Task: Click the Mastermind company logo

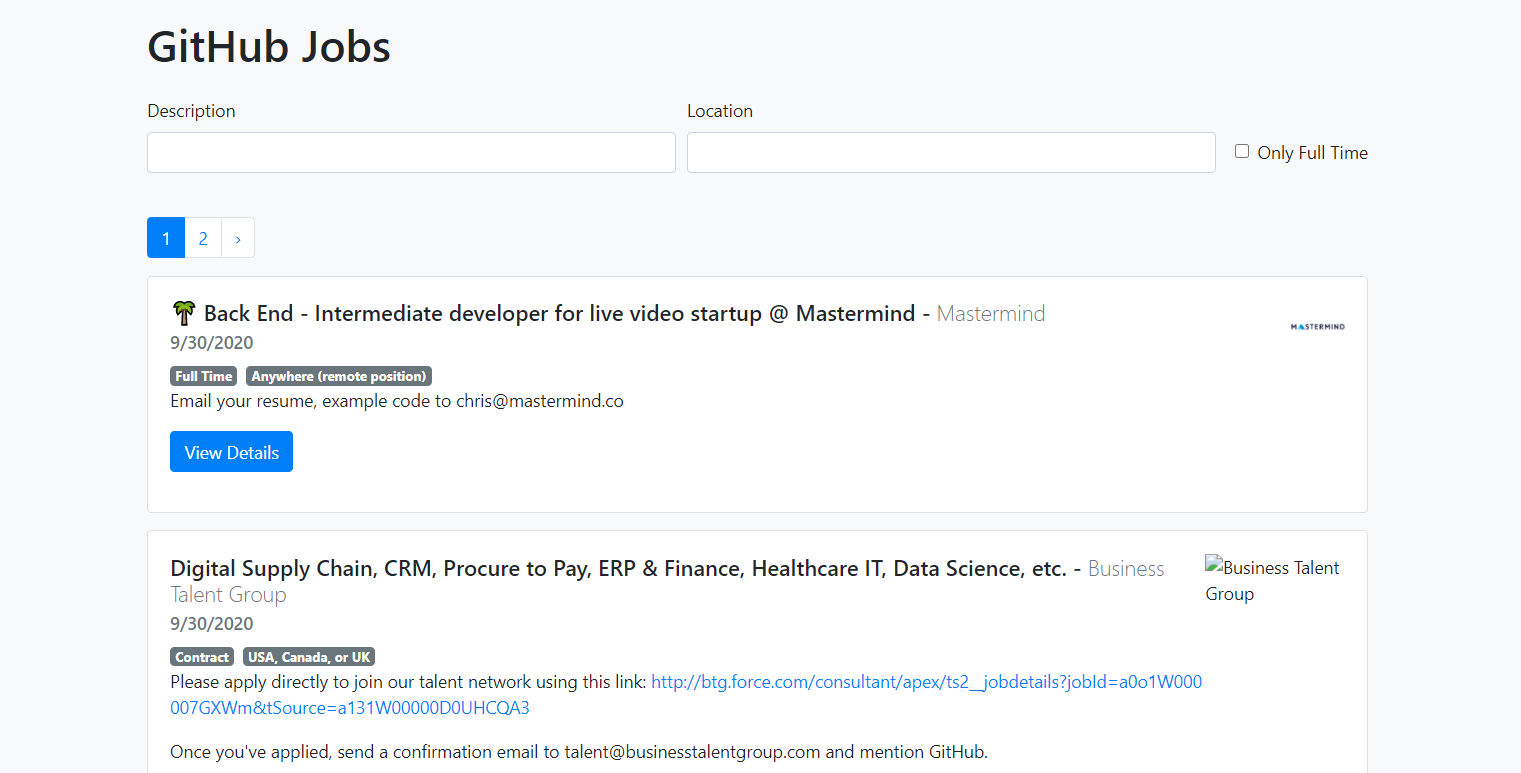Action: click(1317, 326)
